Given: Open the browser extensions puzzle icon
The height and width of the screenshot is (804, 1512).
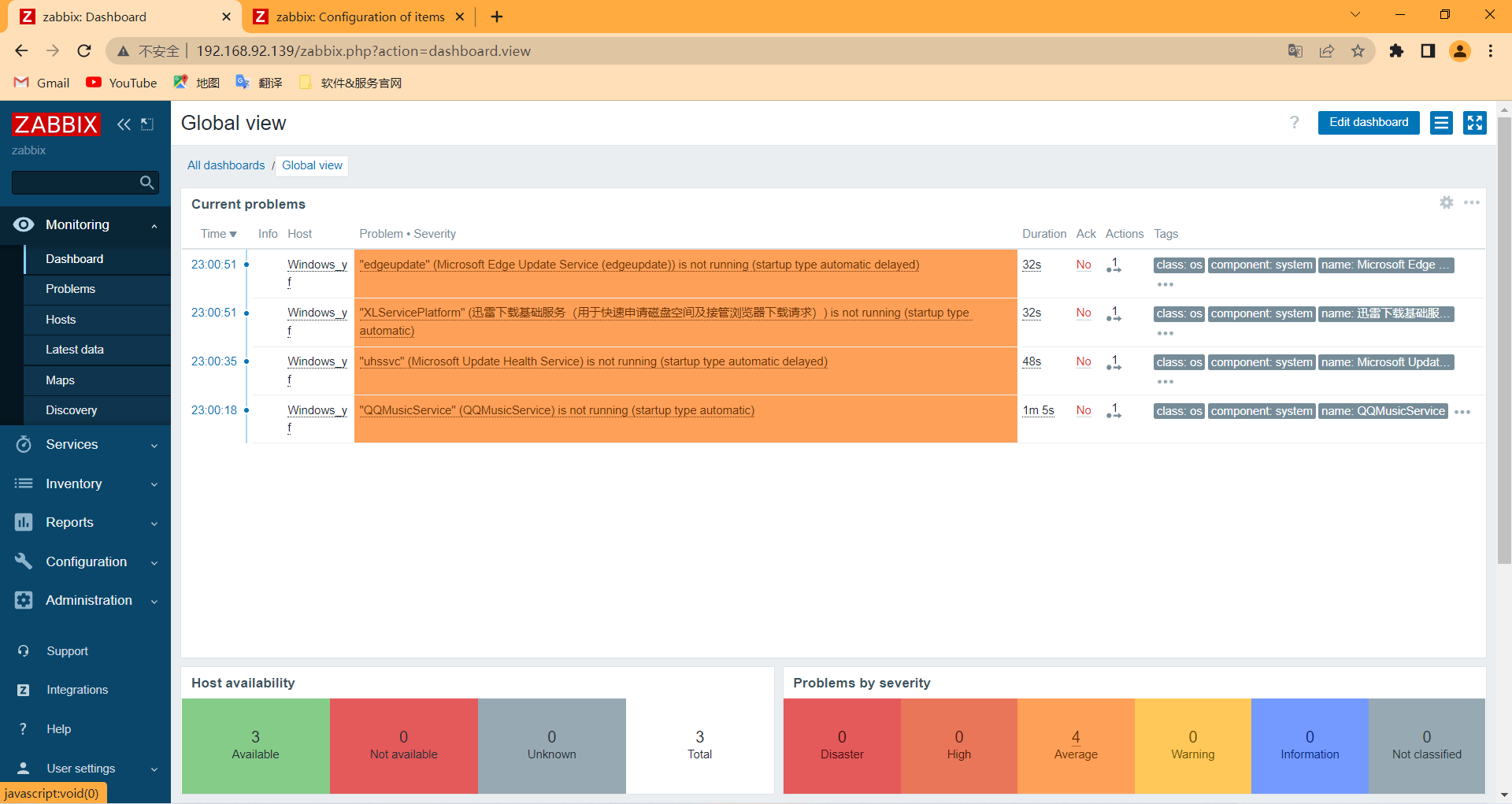Looking at the screenshot, I should [x=1396, y=51].
